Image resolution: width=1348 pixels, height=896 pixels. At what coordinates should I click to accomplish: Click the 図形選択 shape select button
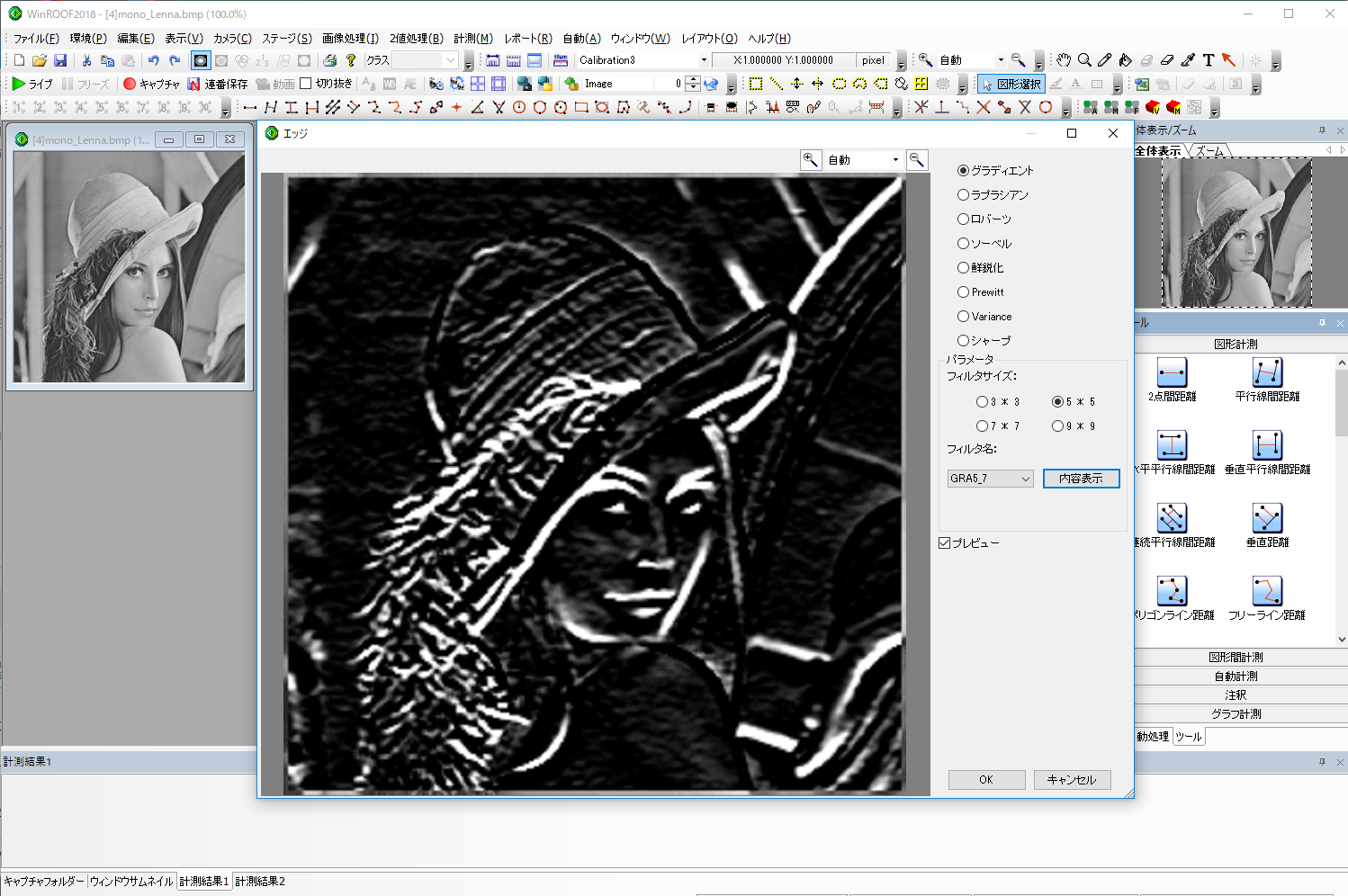pos(1011,84)
